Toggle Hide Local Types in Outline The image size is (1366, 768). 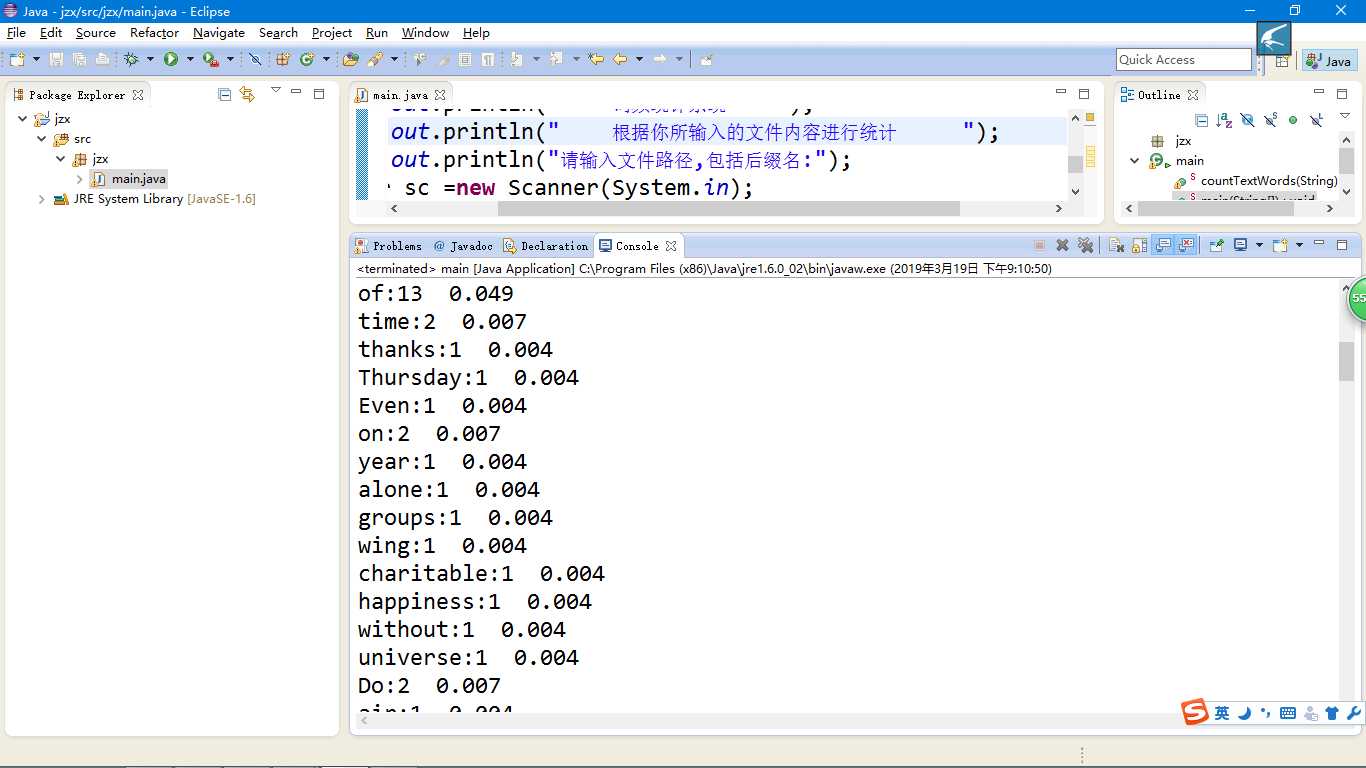(x=1316, y=120)
